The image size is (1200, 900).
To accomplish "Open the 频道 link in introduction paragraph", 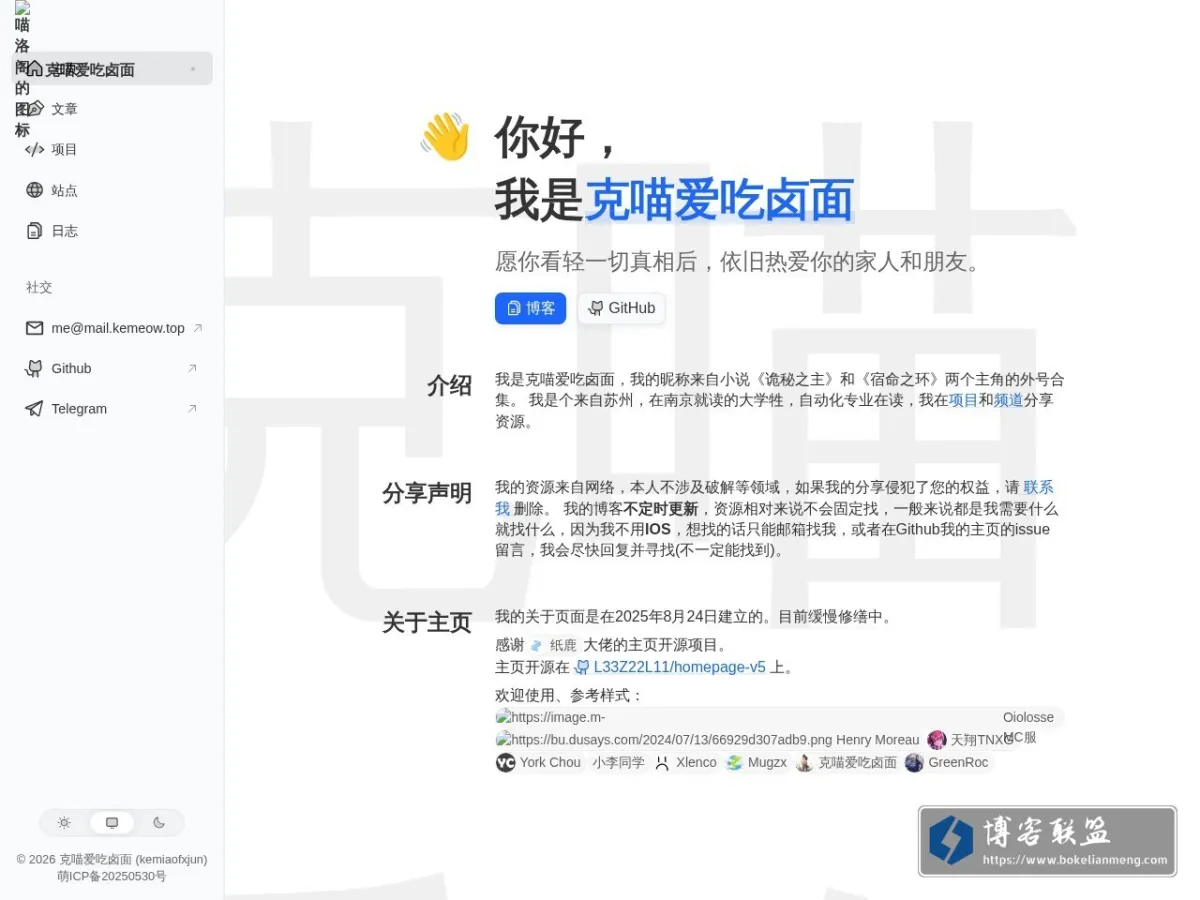I will tap(1008, 400).
